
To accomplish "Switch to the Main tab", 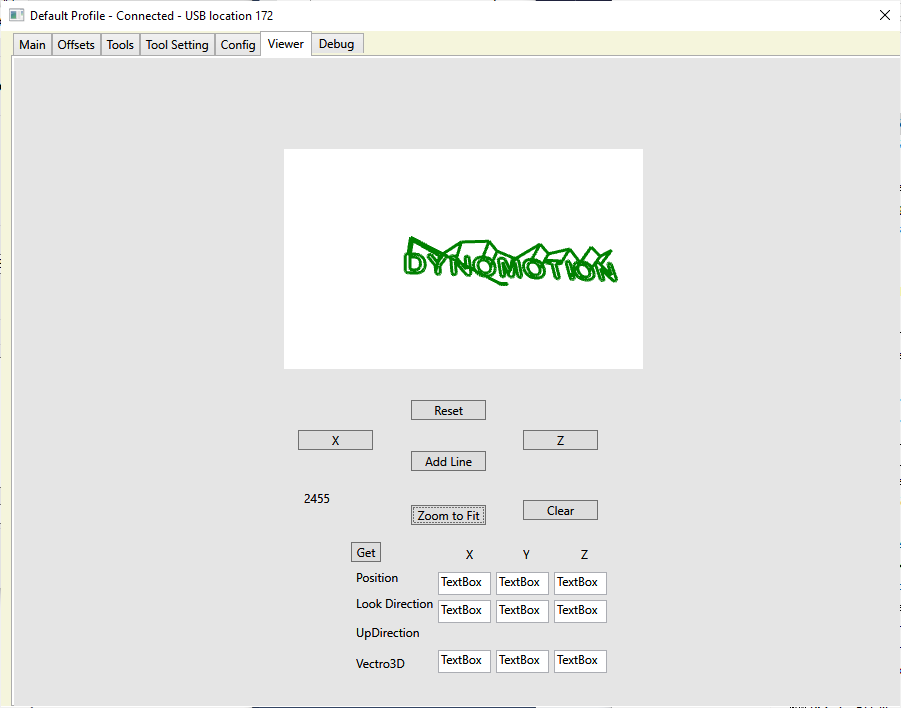I will pos(32,45).
